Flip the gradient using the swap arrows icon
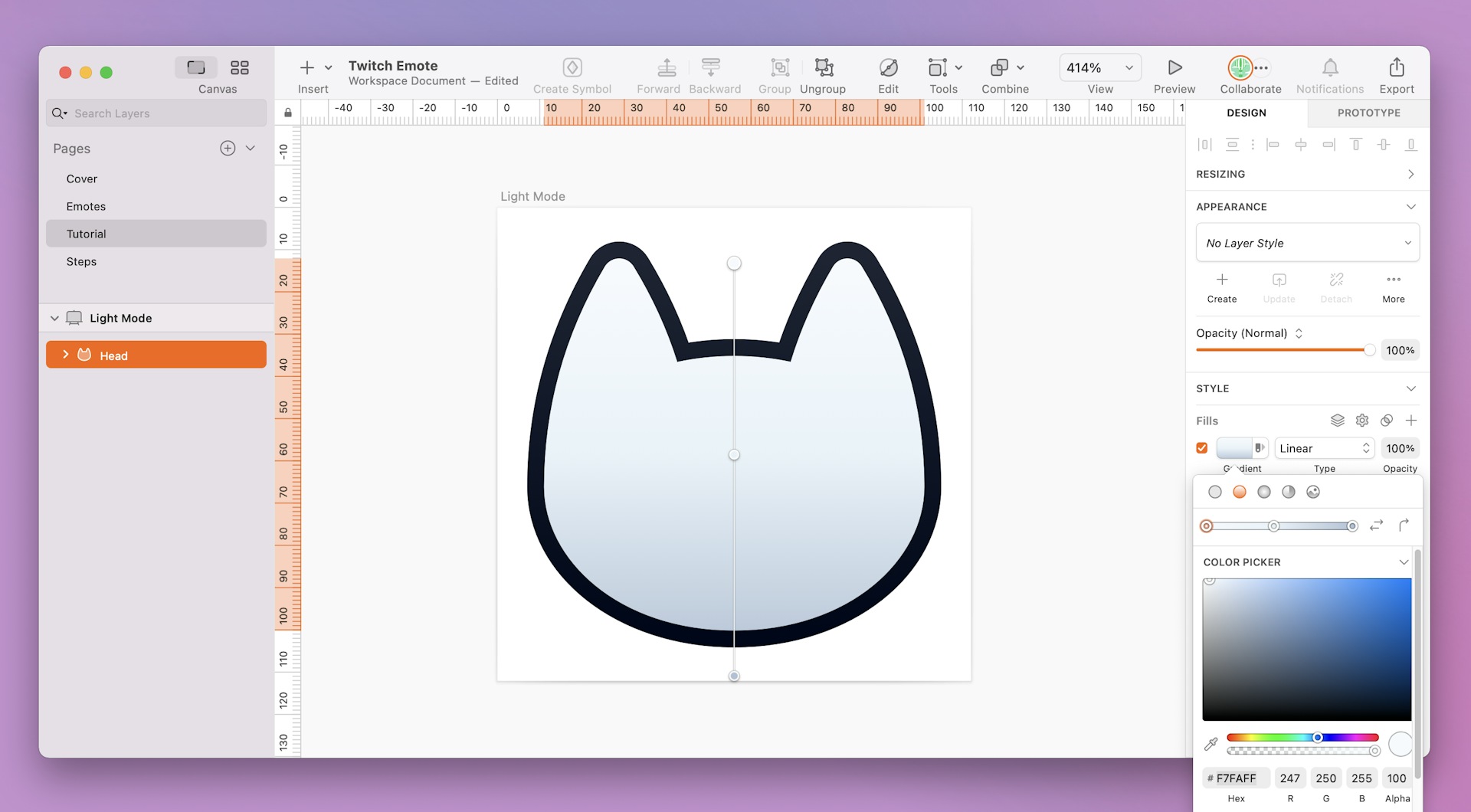1471x812 pixels. pos(1376,526)
